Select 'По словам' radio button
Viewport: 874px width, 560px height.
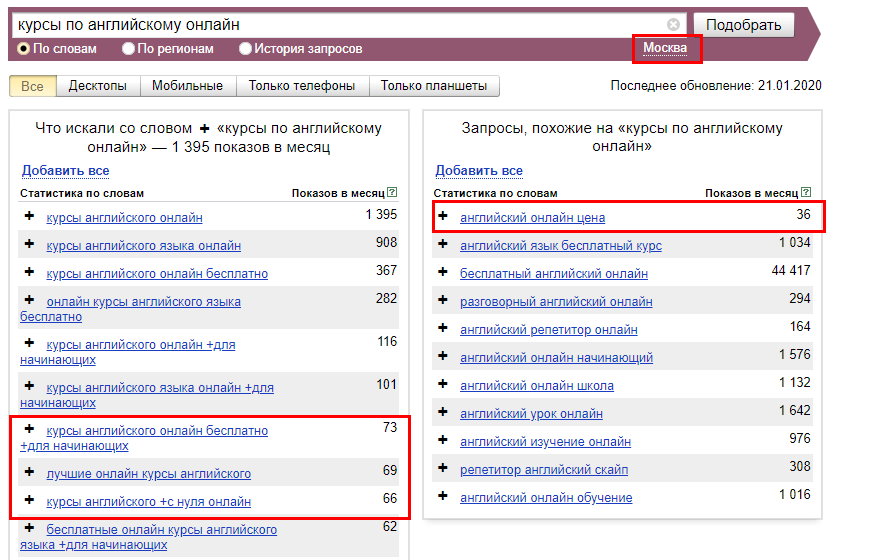coord(23,49)
